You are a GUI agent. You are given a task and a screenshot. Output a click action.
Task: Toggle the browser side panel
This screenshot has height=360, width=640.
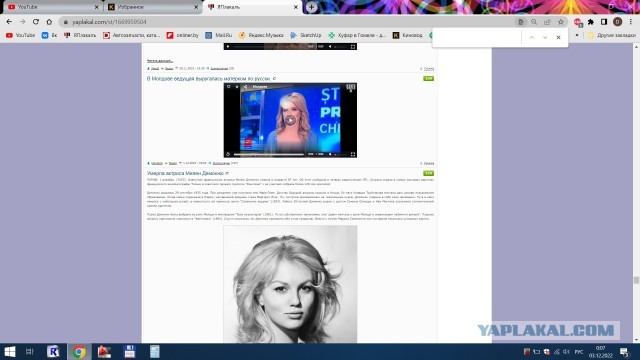(x=604, y=22)
